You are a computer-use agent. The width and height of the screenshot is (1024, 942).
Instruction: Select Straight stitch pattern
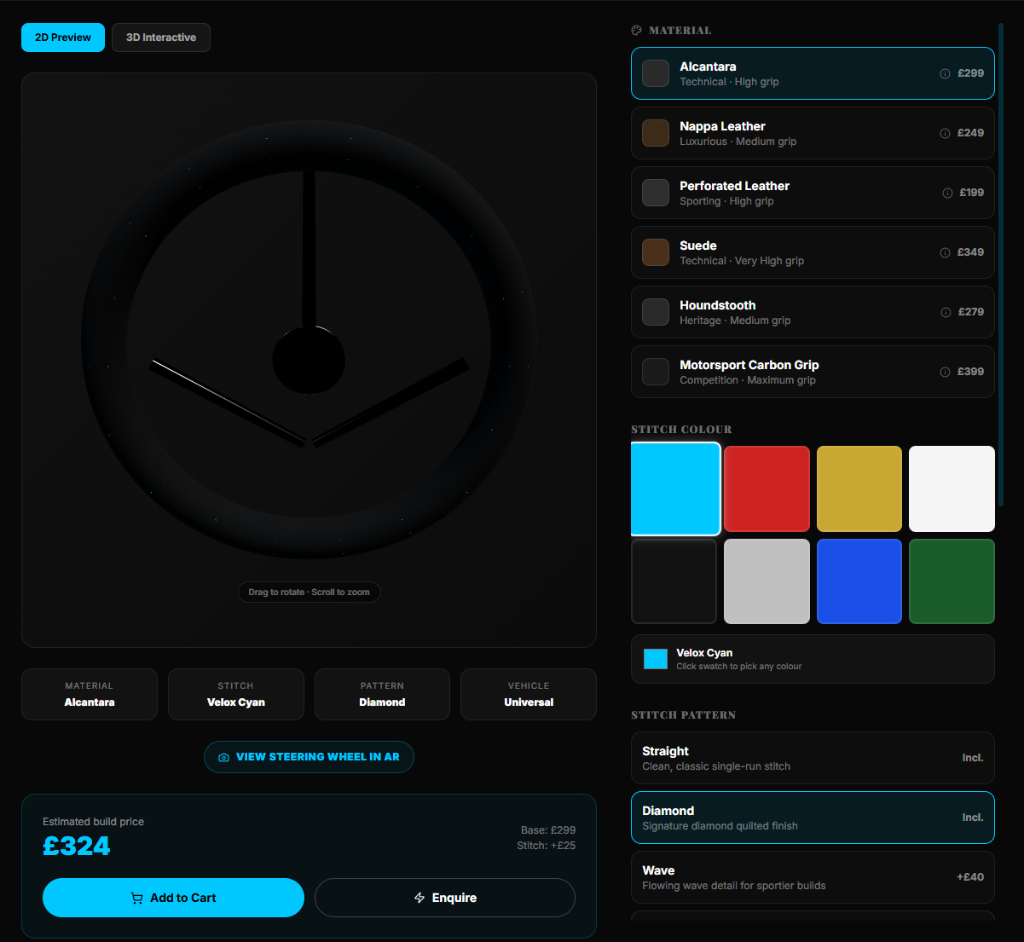812,758
